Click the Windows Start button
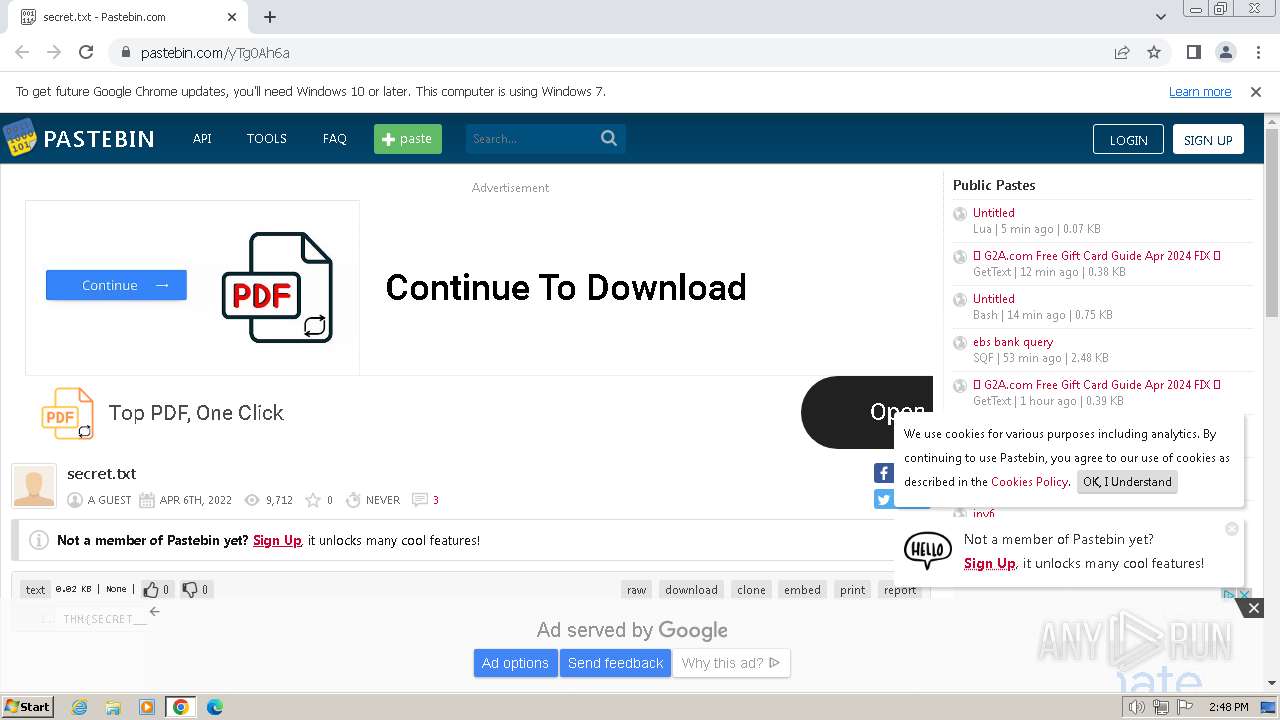1280x720 pixels. (x=28, y=707)
